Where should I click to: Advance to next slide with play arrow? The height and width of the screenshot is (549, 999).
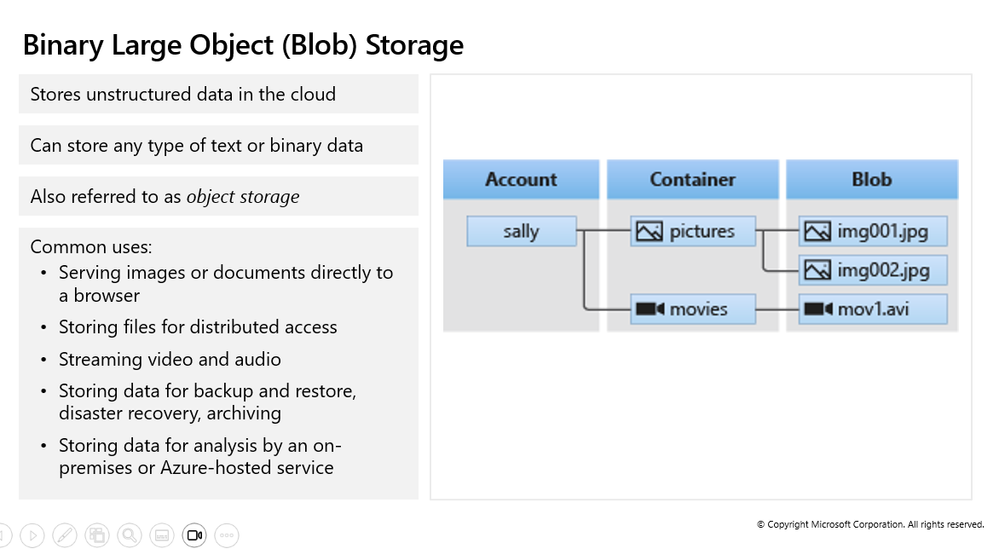[x=31, y=535]
